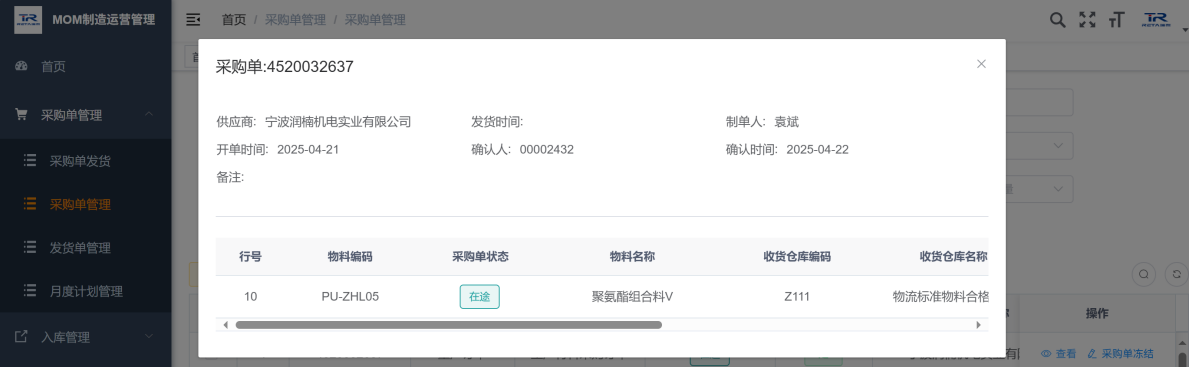
Task: Open the search magnifier in the top bar
Action: point(1057,20)
